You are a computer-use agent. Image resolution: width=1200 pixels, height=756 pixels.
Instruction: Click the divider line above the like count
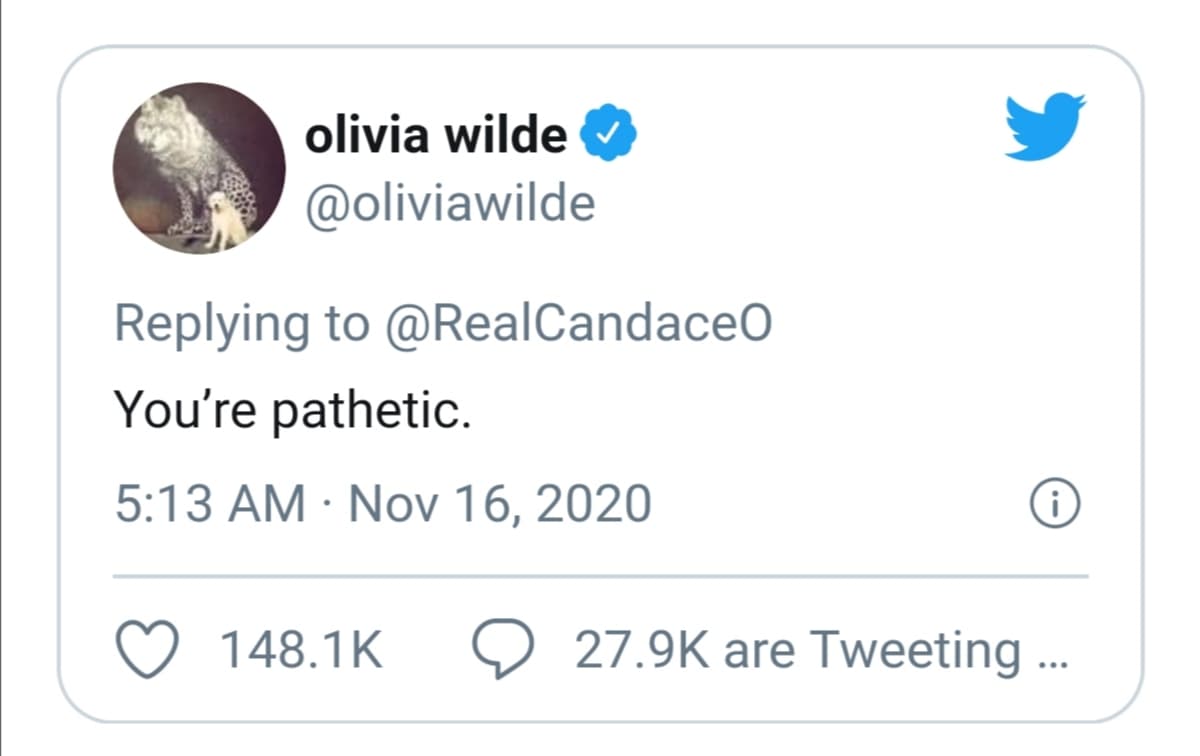click(600, 576)
